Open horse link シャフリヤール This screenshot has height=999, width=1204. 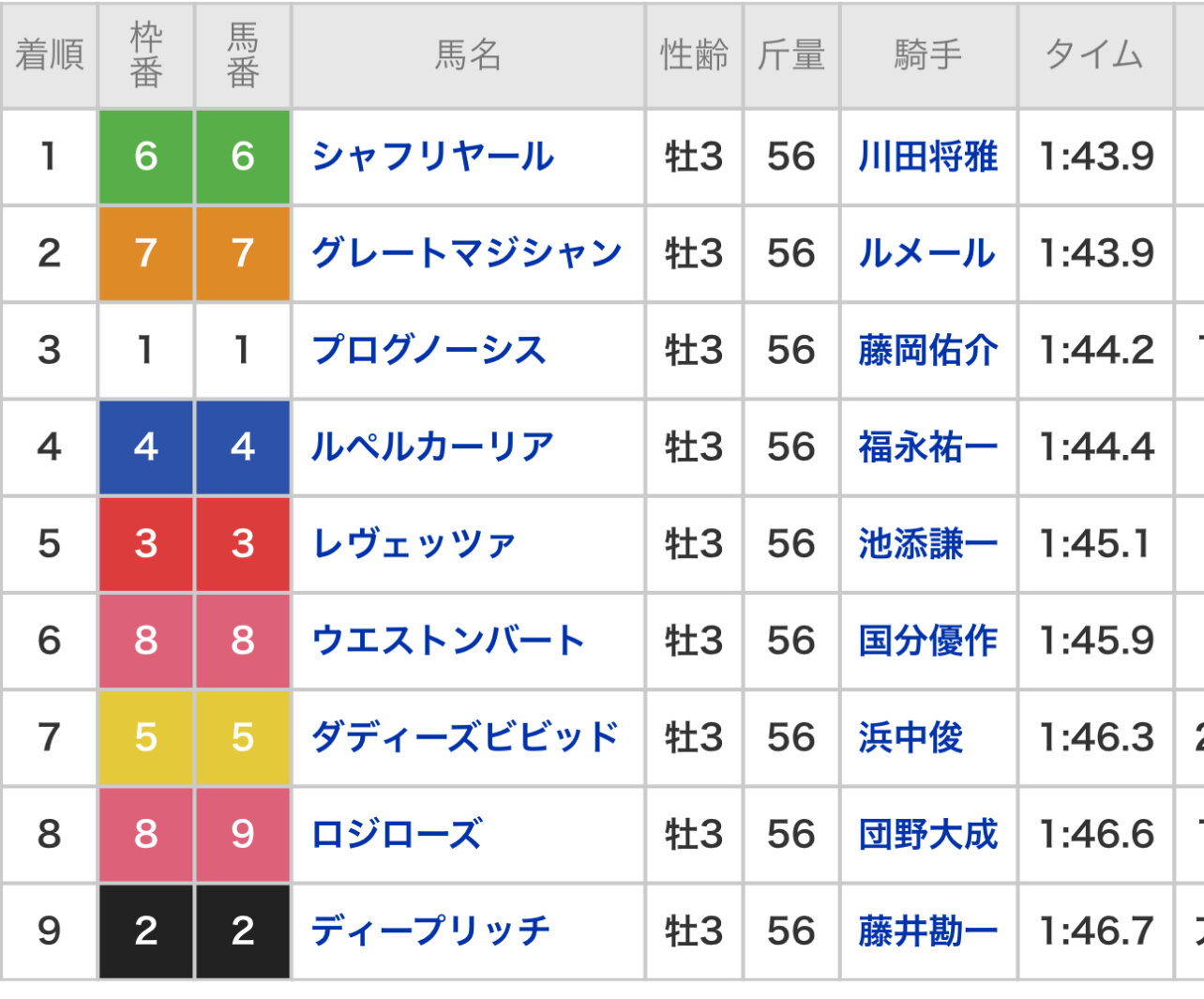tap(432, 157)
